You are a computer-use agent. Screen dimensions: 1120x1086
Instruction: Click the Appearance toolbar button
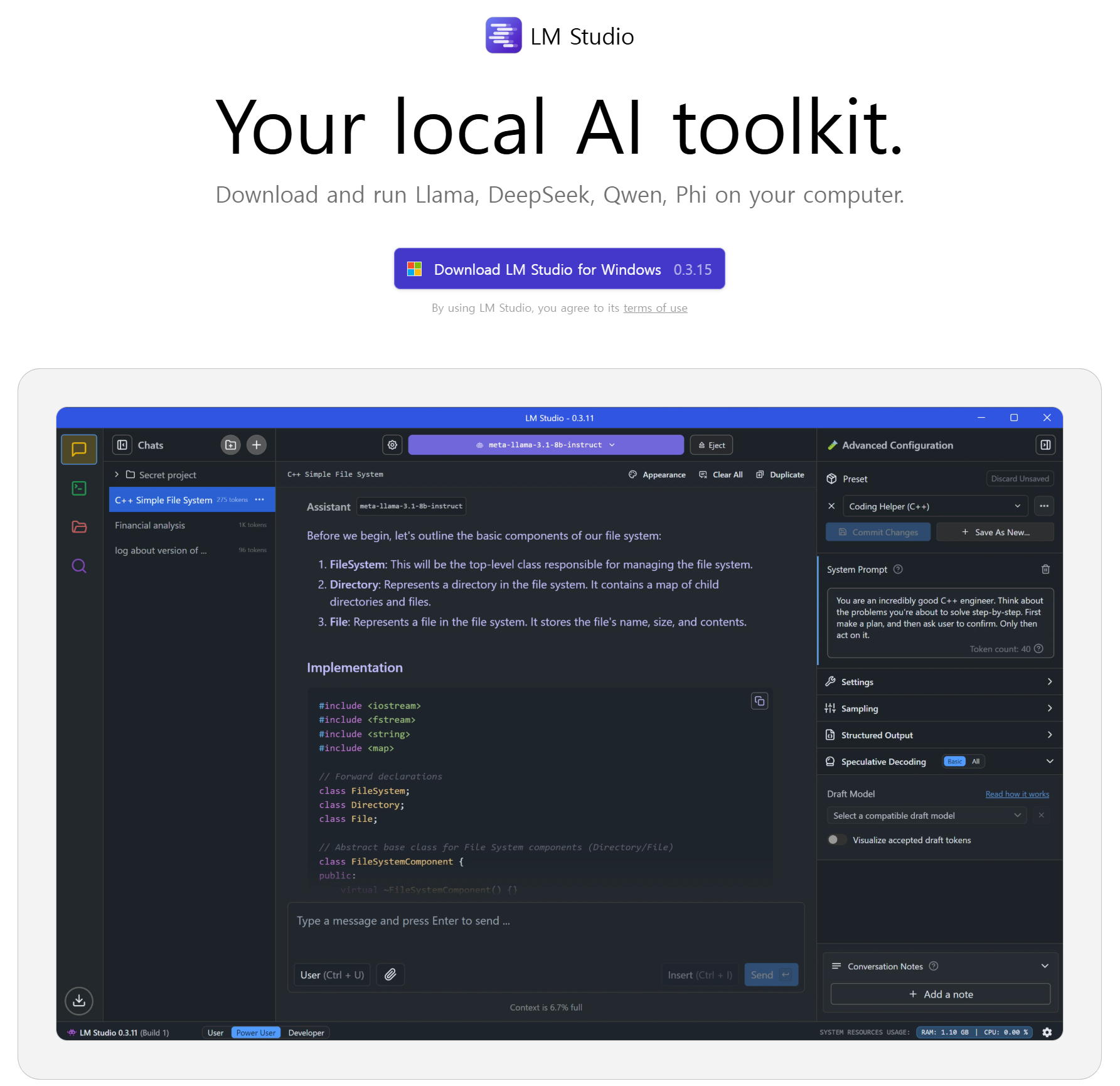point(657,474)
